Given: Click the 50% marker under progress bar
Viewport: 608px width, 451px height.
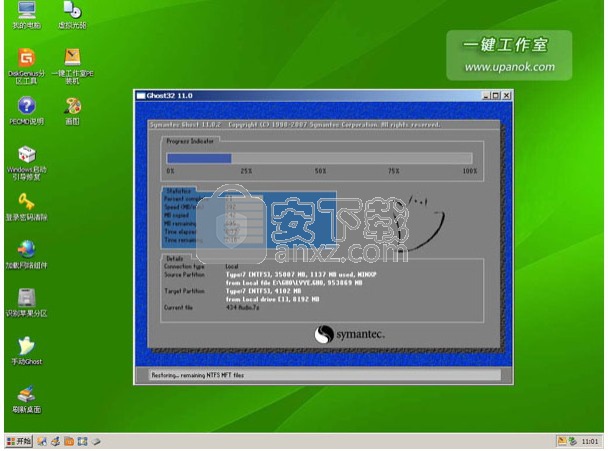Looking at the screenshot, I should pyautogui.click(x=320, y=171).
